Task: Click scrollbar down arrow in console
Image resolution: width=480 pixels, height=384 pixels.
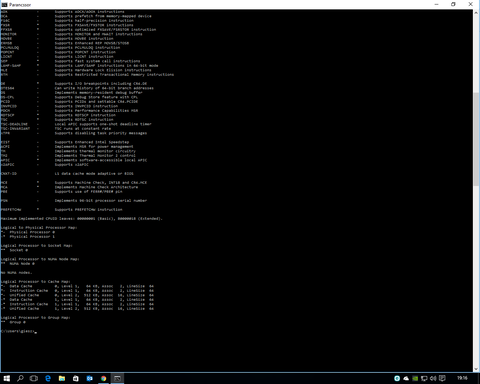Action: (476, 369)
